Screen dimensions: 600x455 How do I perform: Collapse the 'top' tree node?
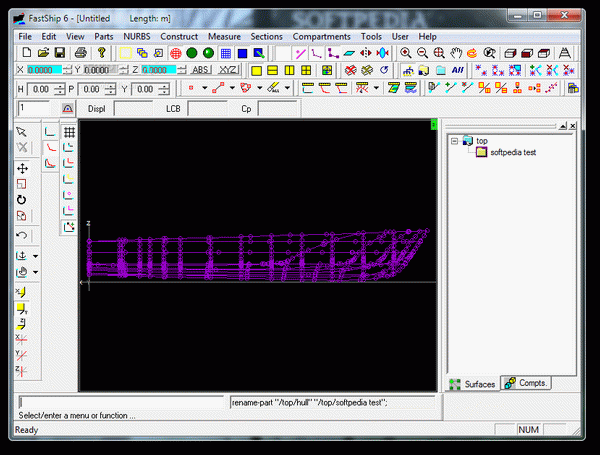tap(454, 141)
